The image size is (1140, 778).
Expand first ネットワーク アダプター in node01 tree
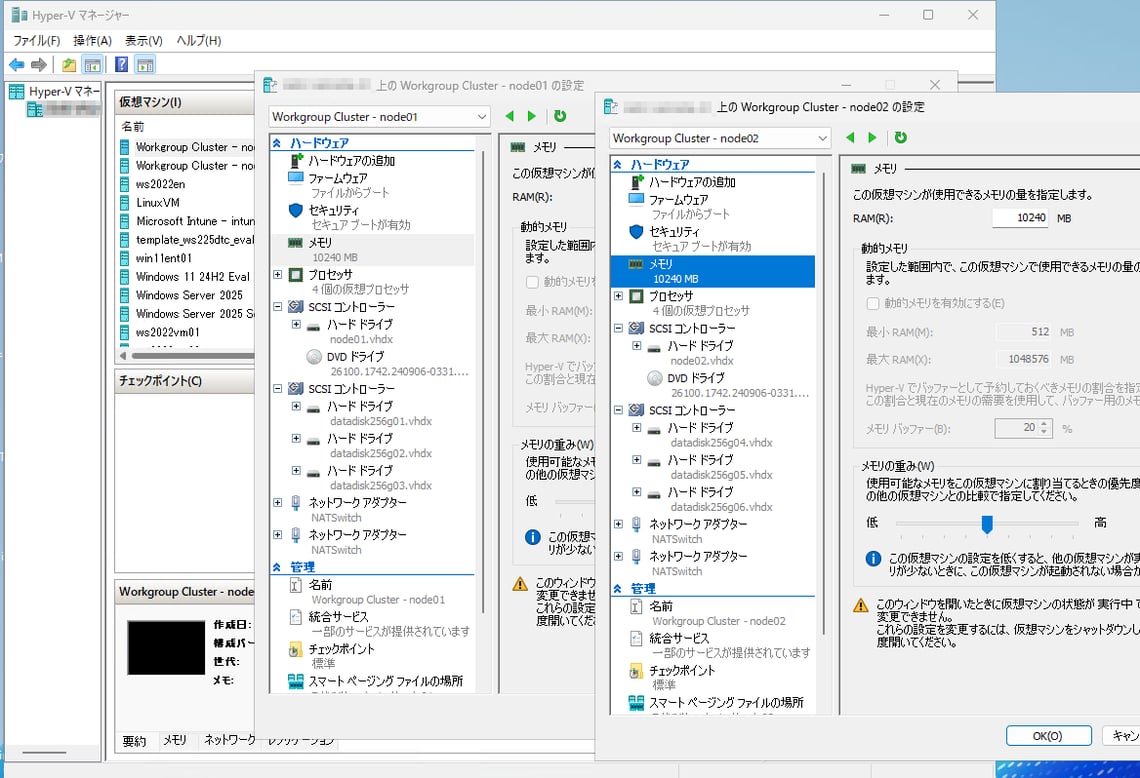(277, 502)
